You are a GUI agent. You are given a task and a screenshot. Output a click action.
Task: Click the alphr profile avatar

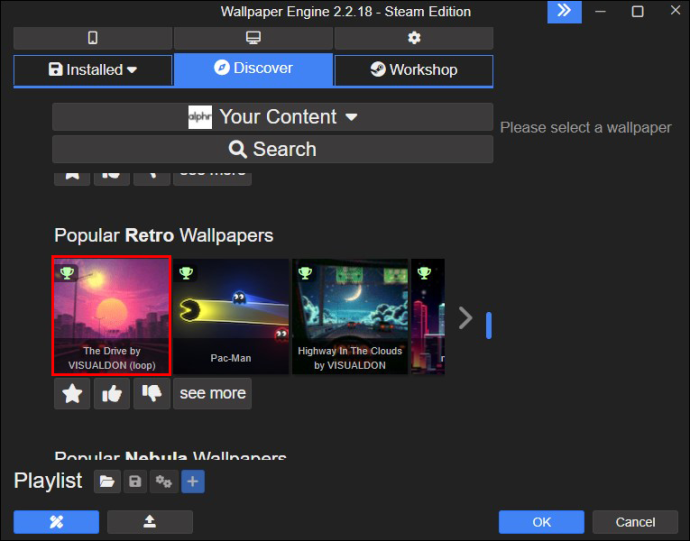coord(200,117)
